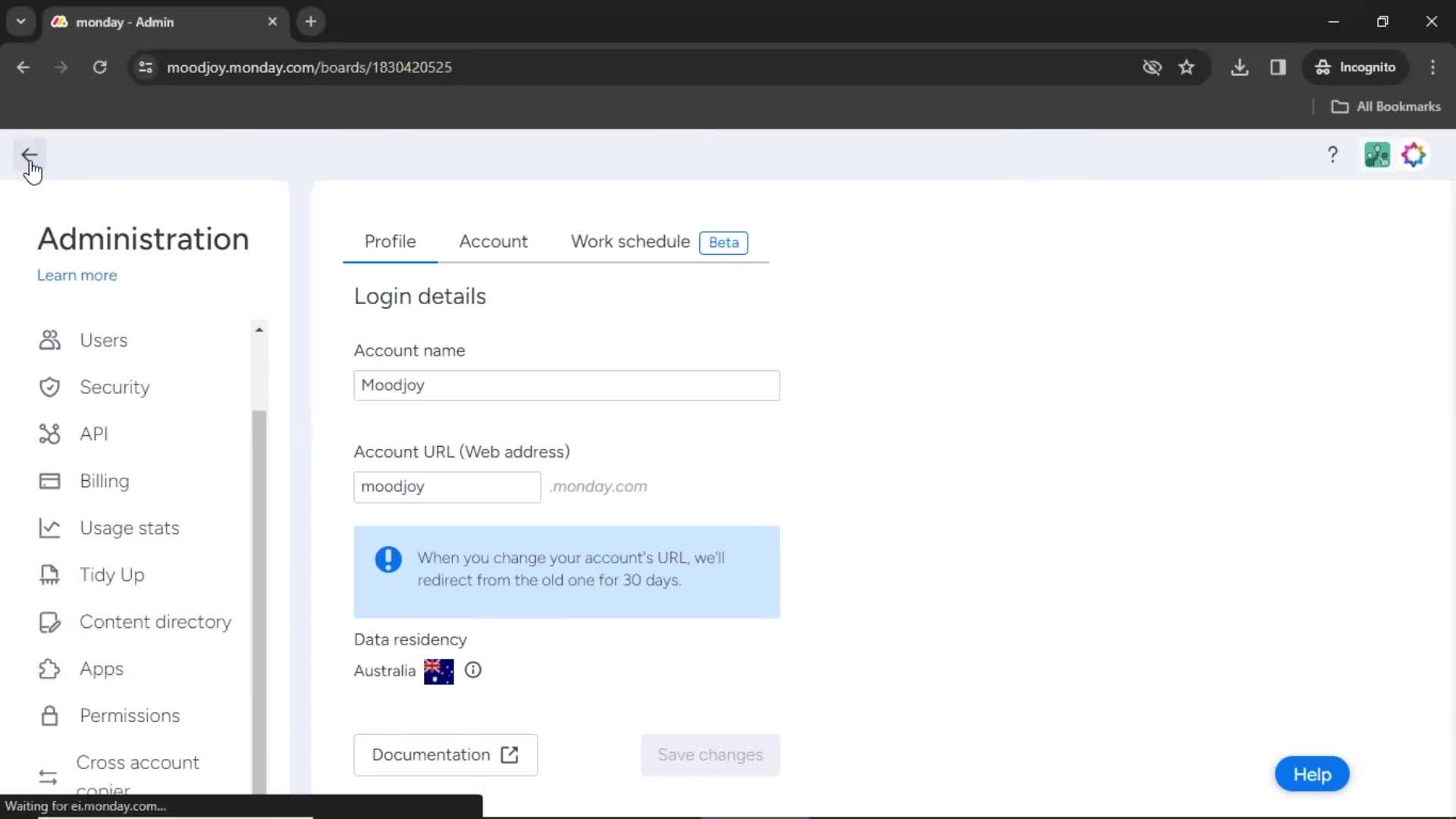
Task: Switch to the Account tab
Action: [493, 242]
